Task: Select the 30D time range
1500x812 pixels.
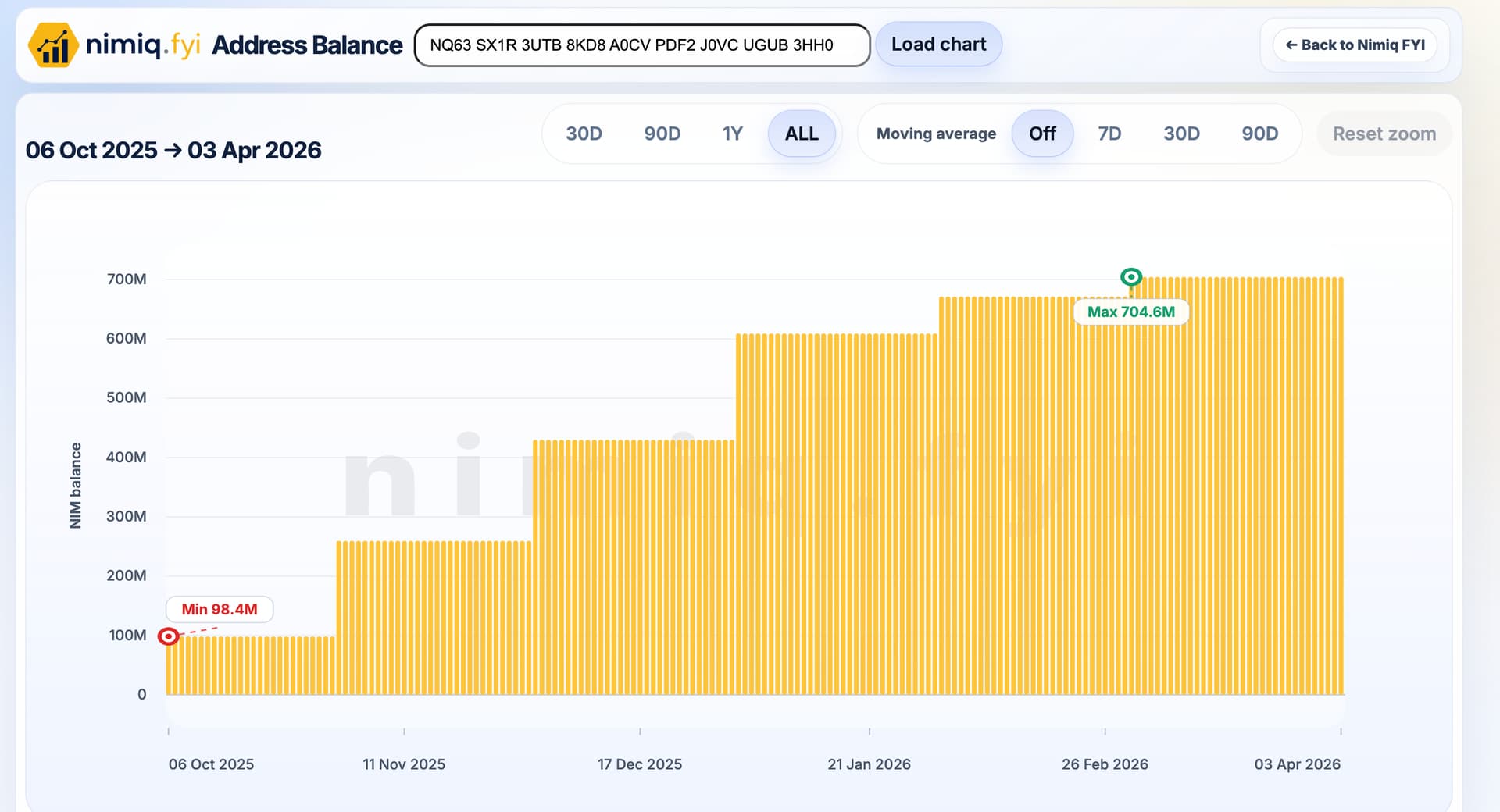Action: [584, 134]
